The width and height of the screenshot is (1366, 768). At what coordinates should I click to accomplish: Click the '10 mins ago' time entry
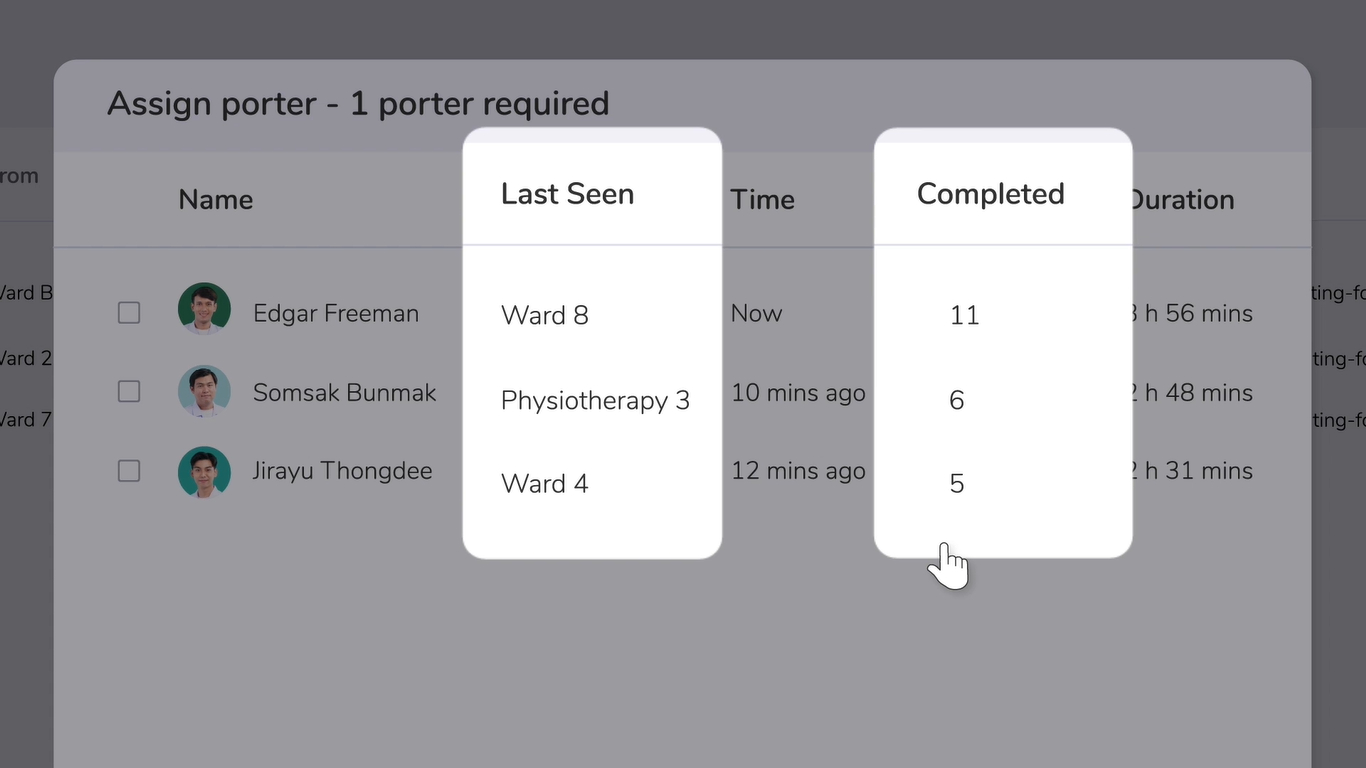click(x=798, y=393)
